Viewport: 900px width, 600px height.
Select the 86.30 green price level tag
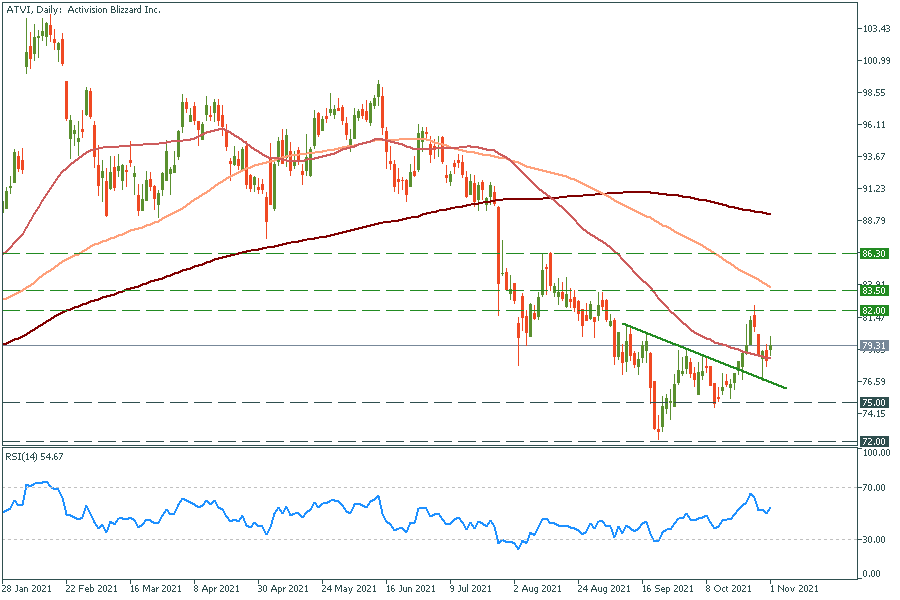pos(874,255)
